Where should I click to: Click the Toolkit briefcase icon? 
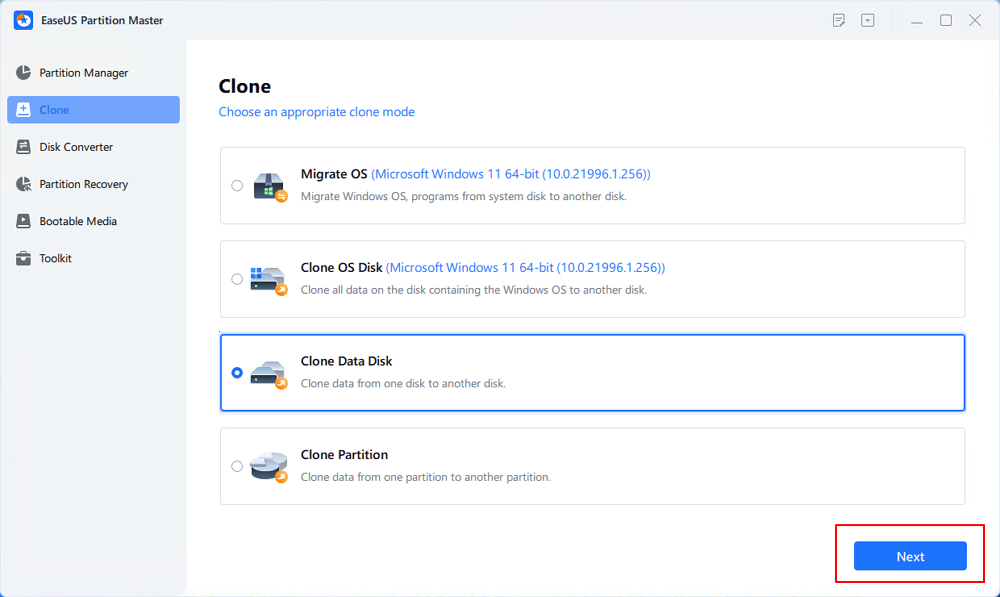click(23, 258)
